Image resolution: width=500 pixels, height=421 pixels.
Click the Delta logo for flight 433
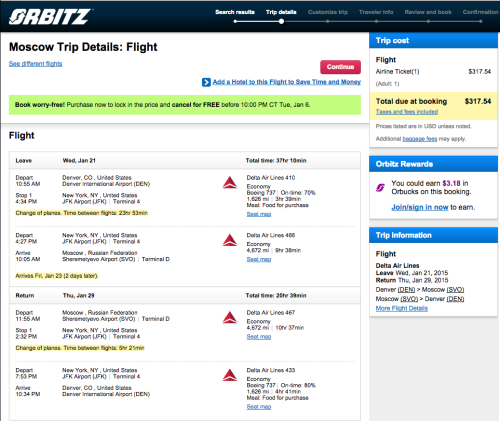point(230,375)
